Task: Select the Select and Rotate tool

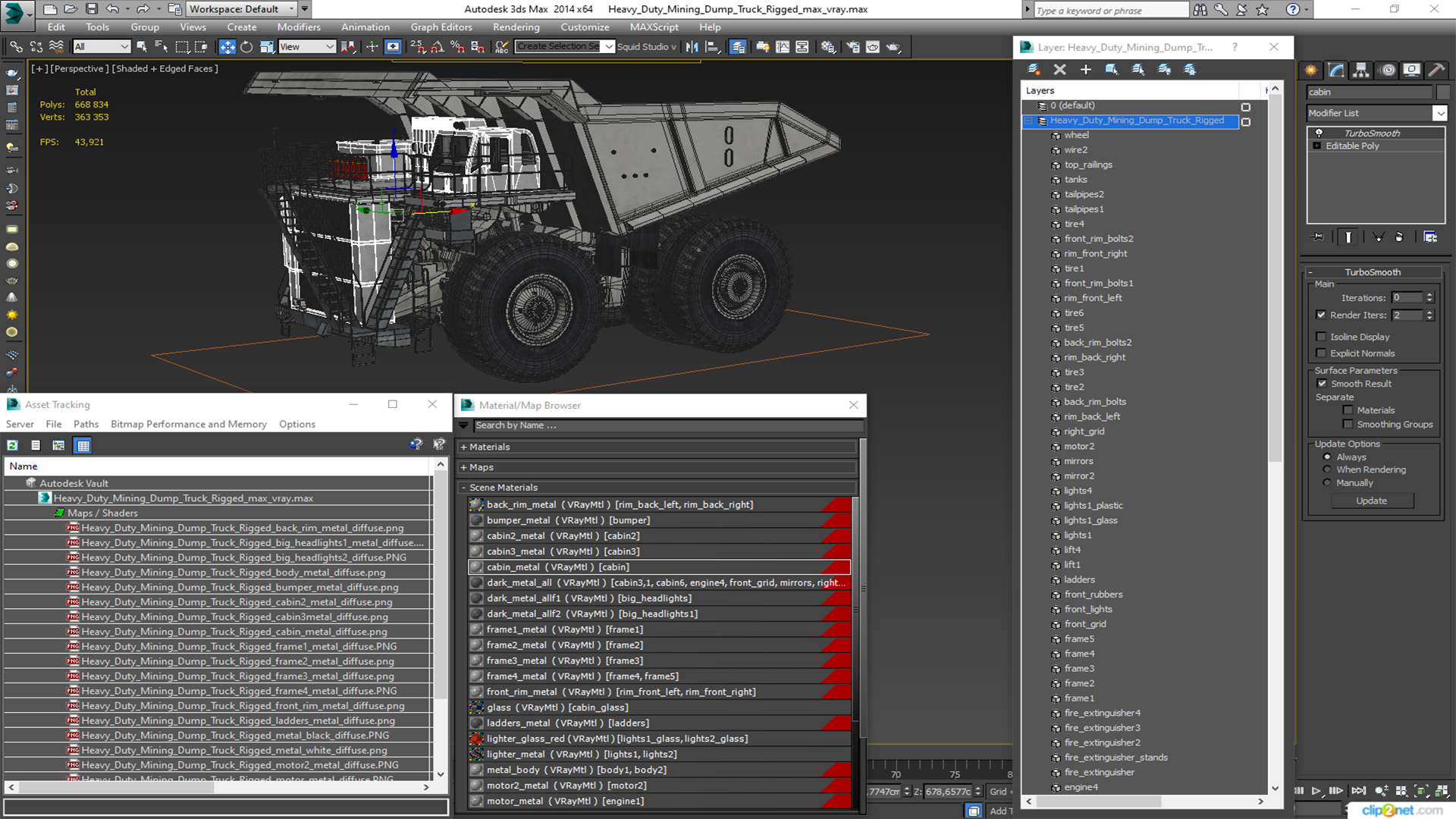Action: tap(246, 47)
